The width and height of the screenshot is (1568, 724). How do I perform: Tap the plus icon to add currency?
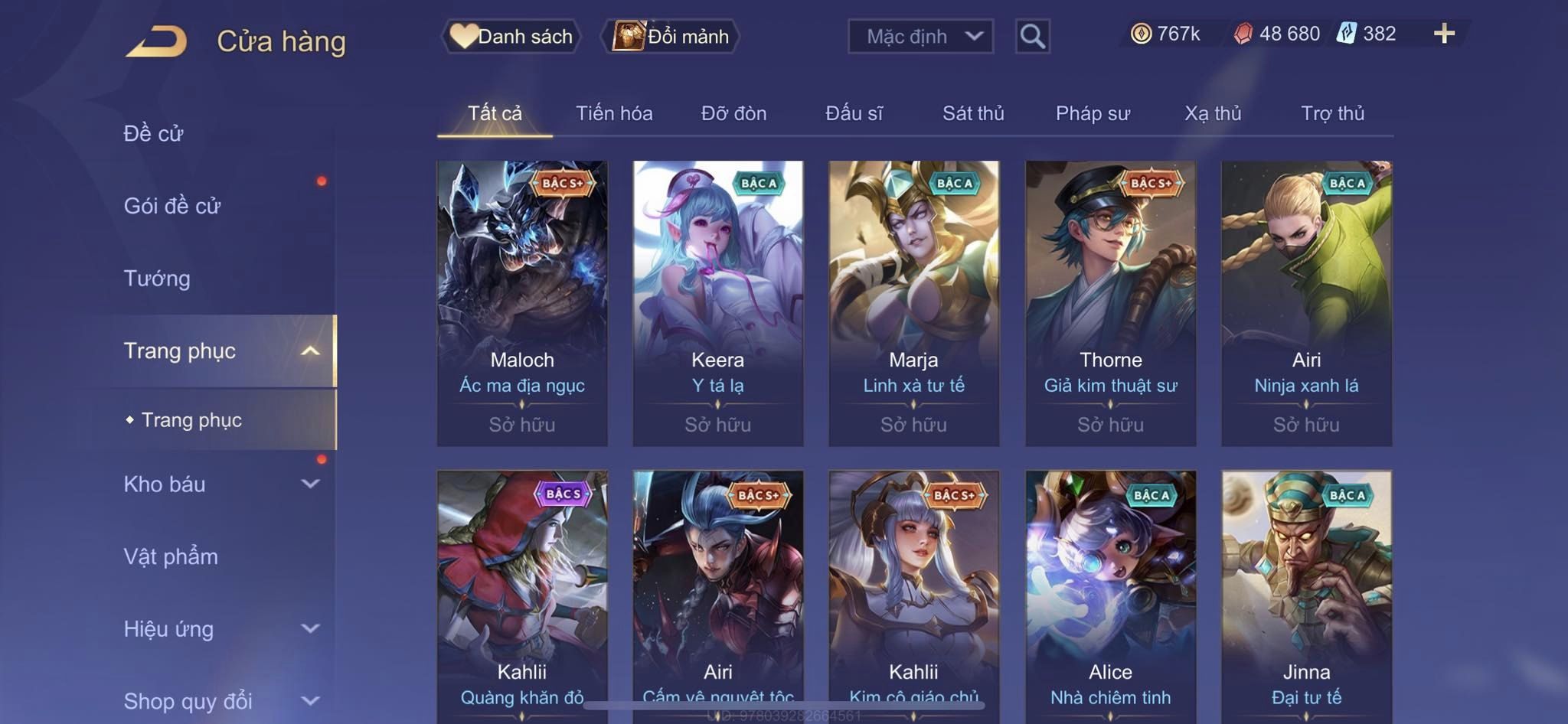1444,33
